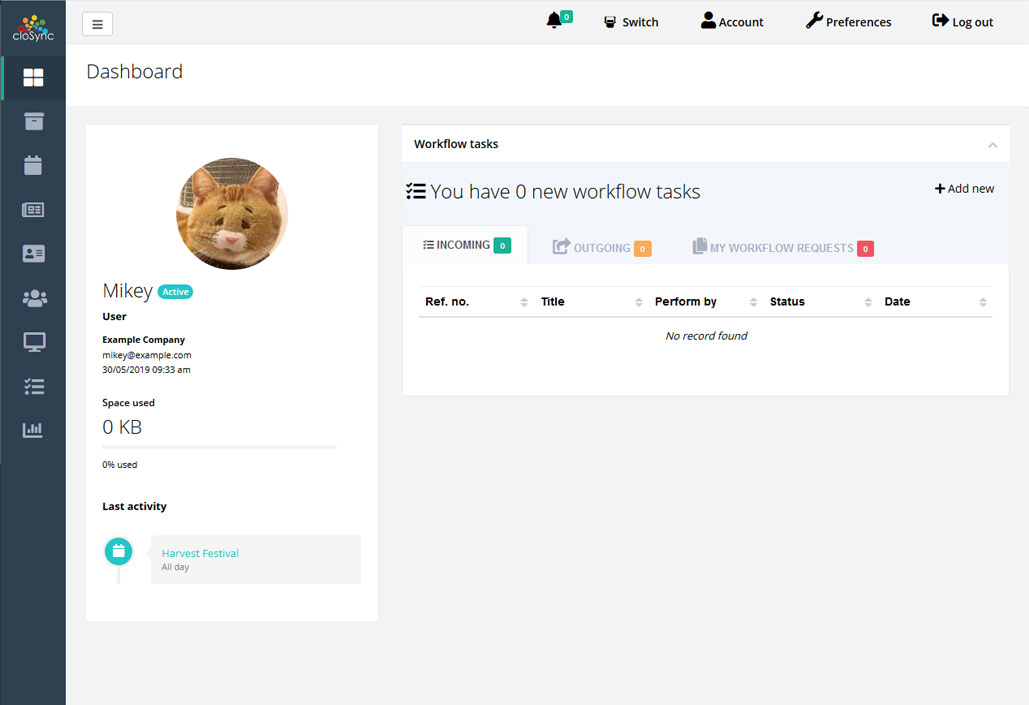Click the notification bell icon

coord(554,21)
